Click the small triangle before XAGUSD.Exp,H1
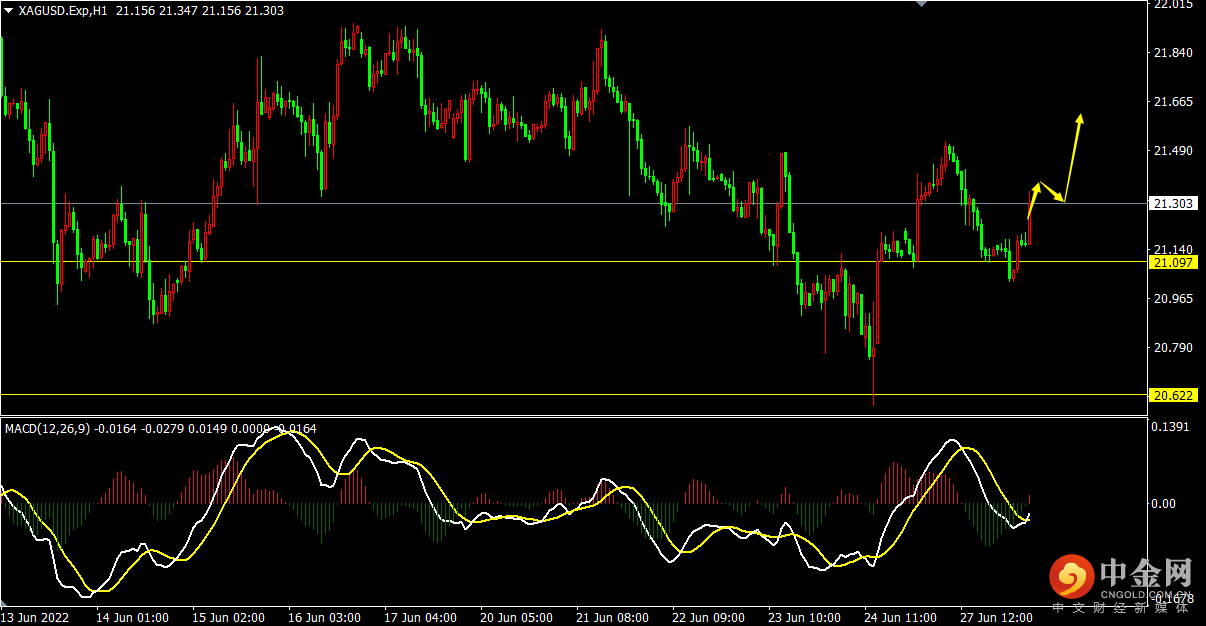Screen dimensions: 1206x626 (x=9, y=11)
